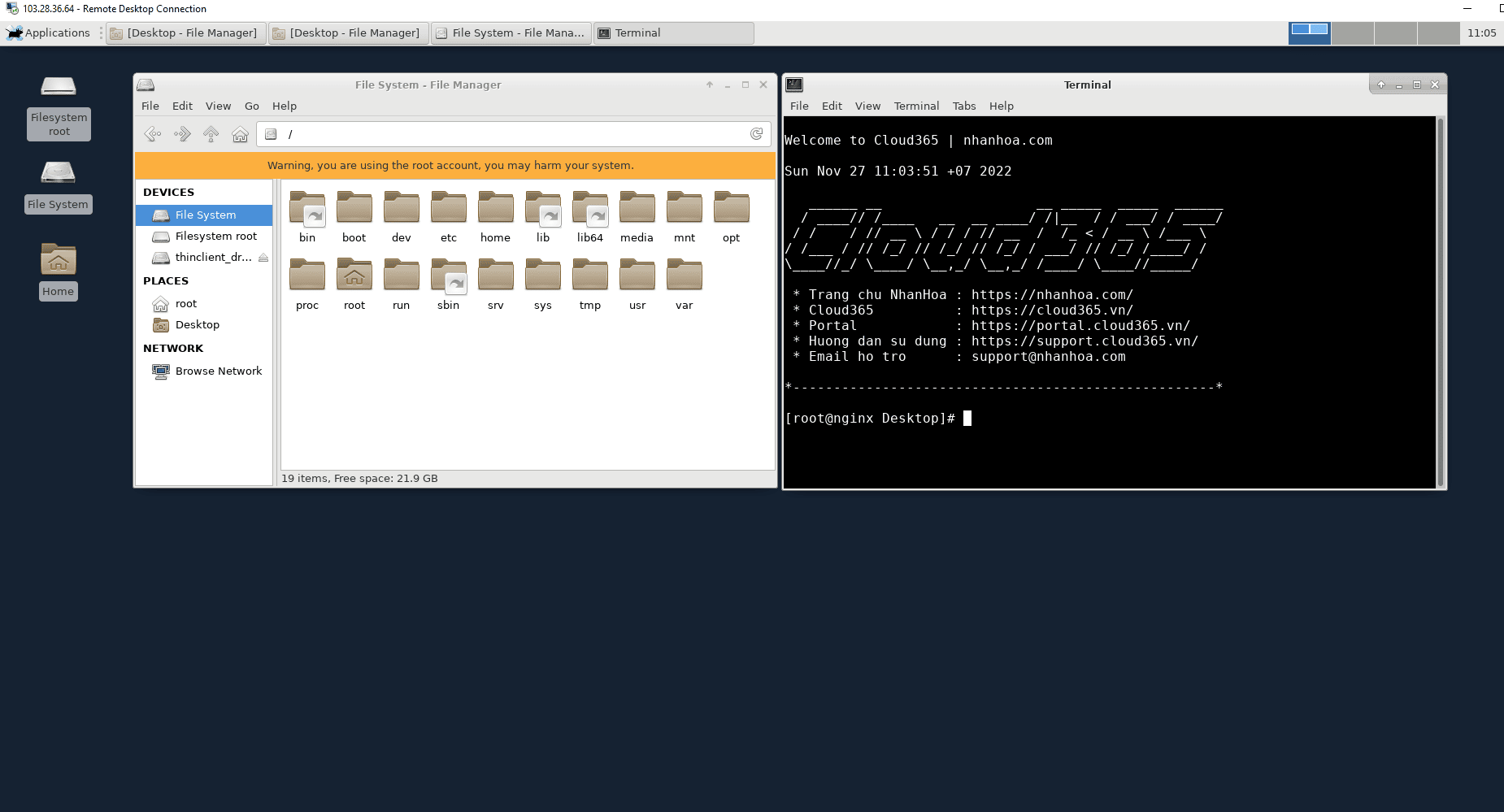Navigate back using the back arrow icon
Screen dimensions: 1504x812
[x=151, y=134]
